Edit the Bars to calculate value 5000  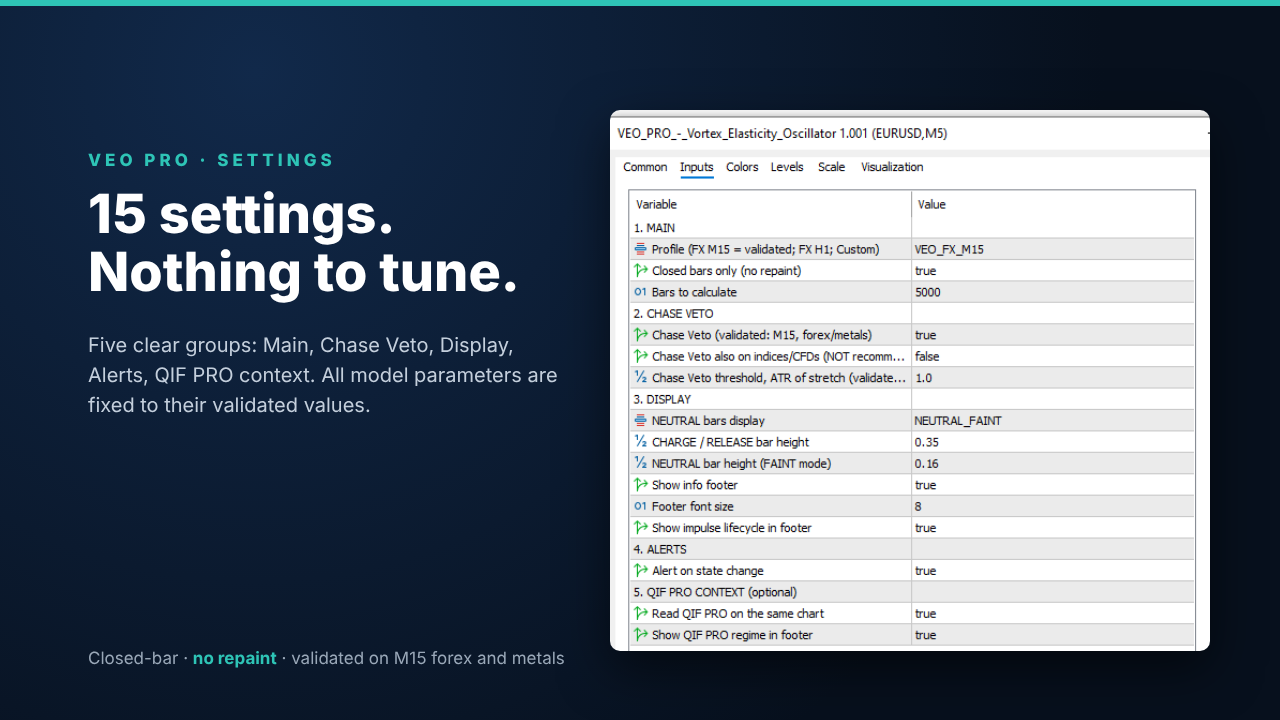pos(1053,292)
